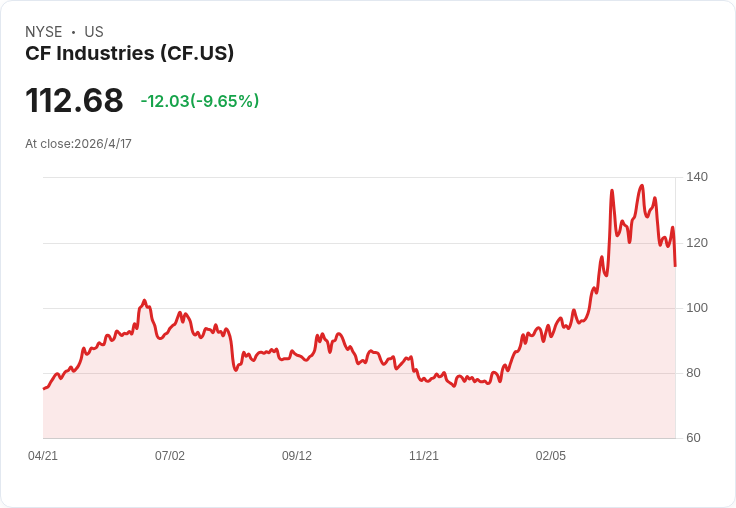The height and width of the screenshot is (508, 736).
Task: Click the green -12.03(-9.65%) change value
Action: (200, 101)
